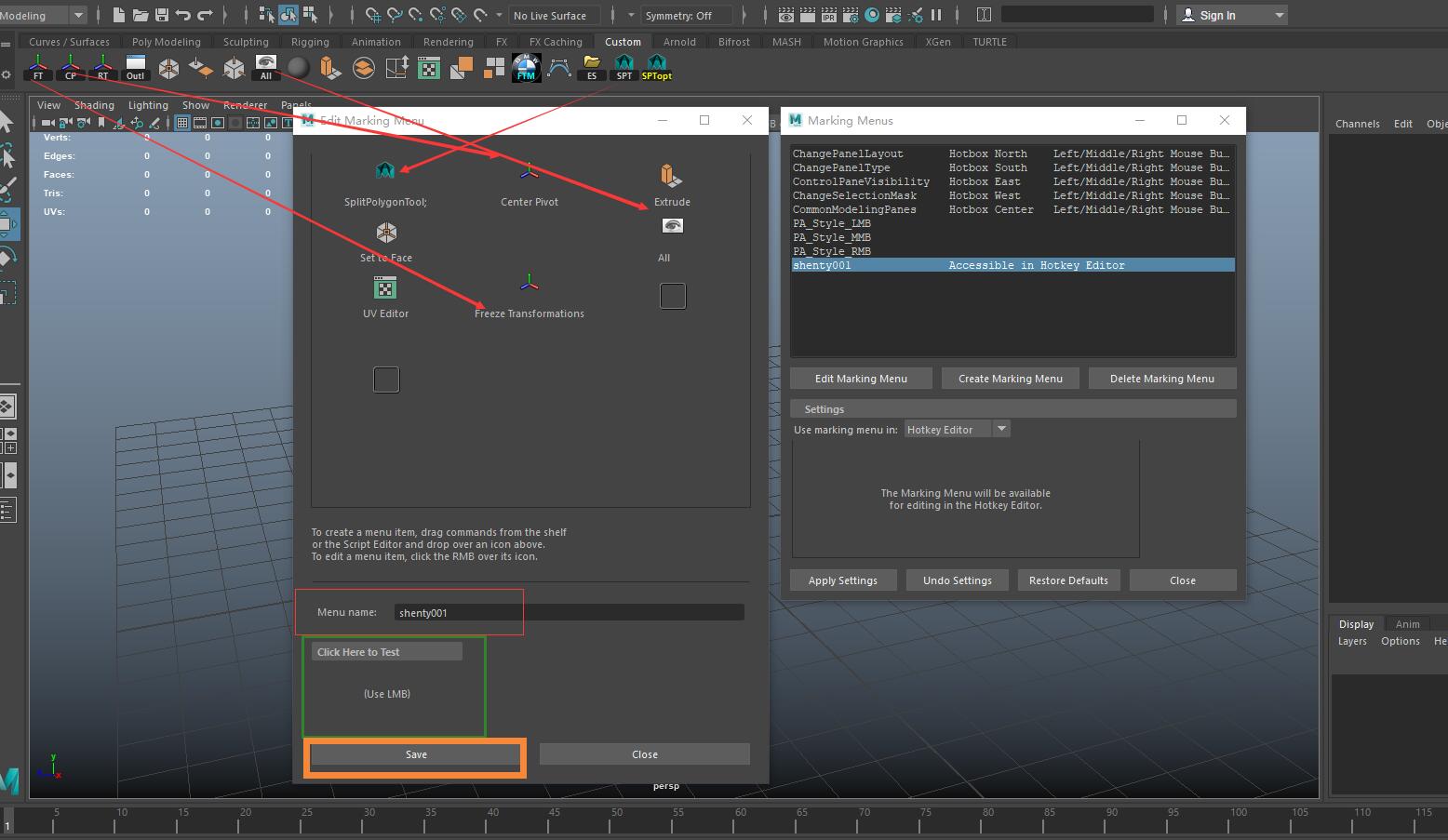Click the Set to Face icon in marking menu
1448x840 pixels.
click(x=386, y=232)
